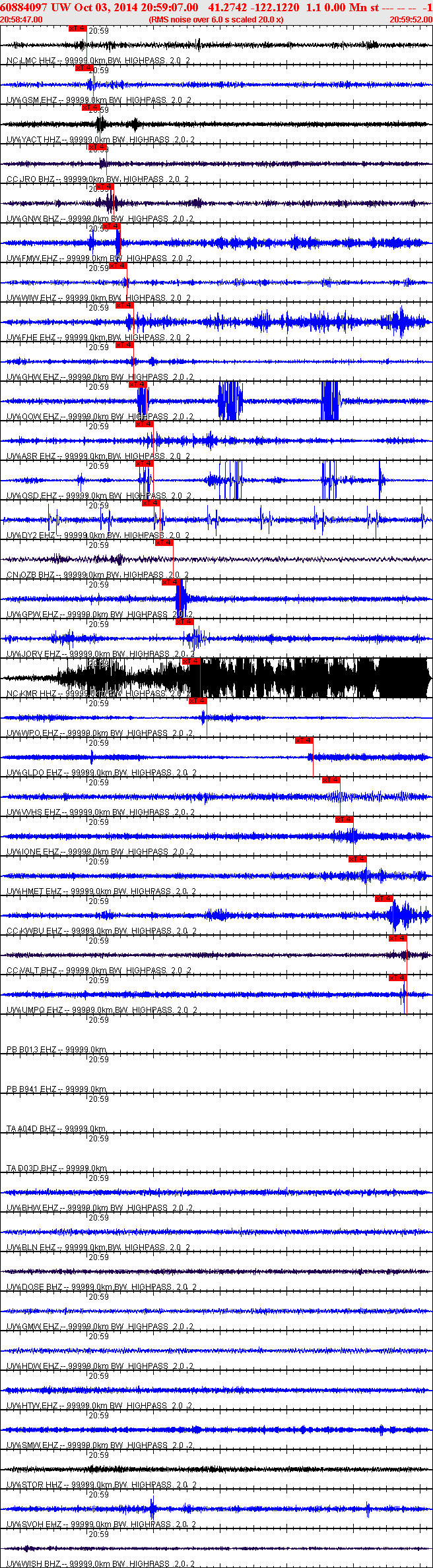The height and width of the screenshot is (1568, 433).
Task: Click coordinates 41.2742 -122.1220 in header
Action: [253, 8]
